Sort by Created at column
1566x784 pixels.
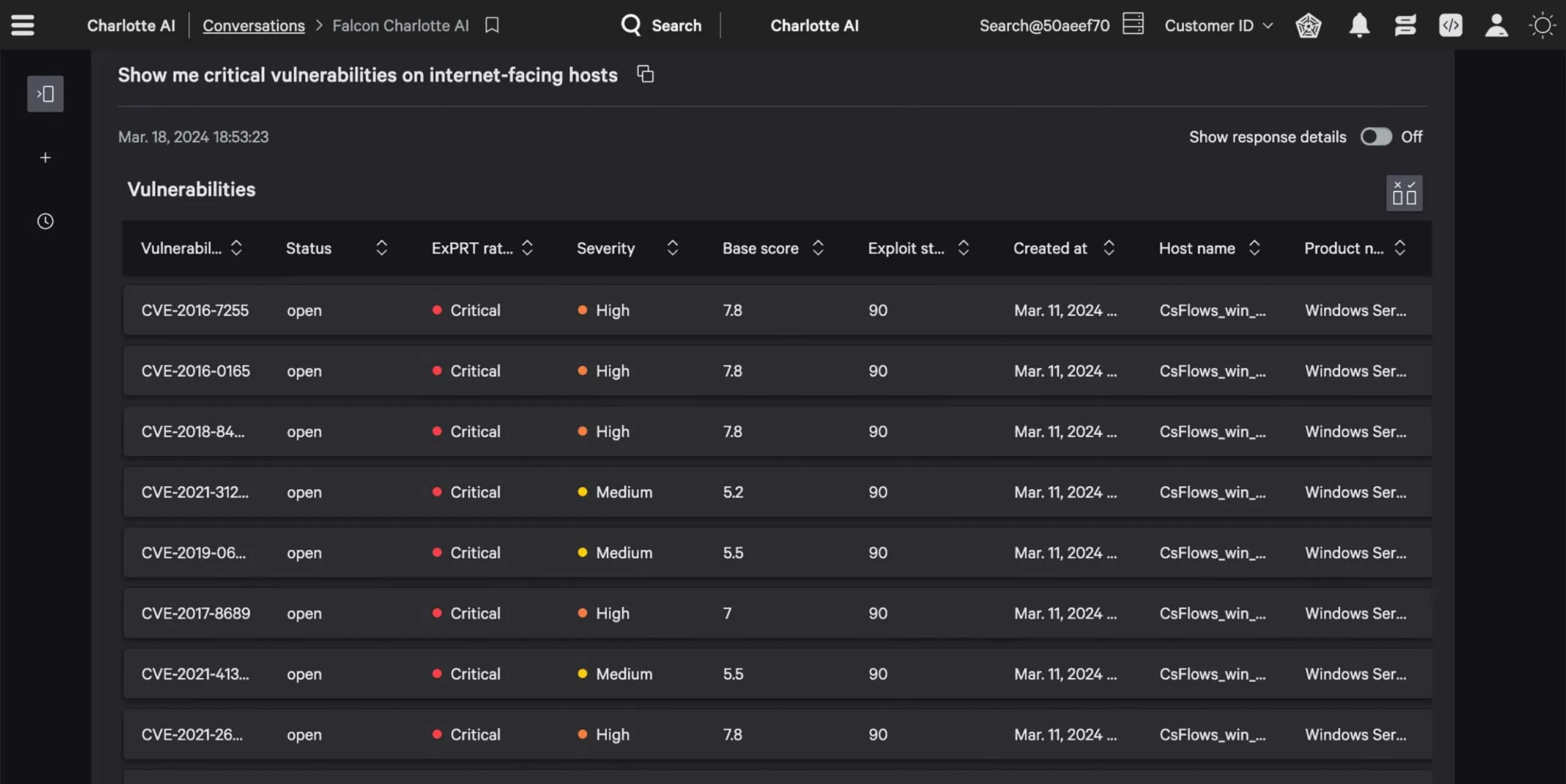(x=1108, y=248)
